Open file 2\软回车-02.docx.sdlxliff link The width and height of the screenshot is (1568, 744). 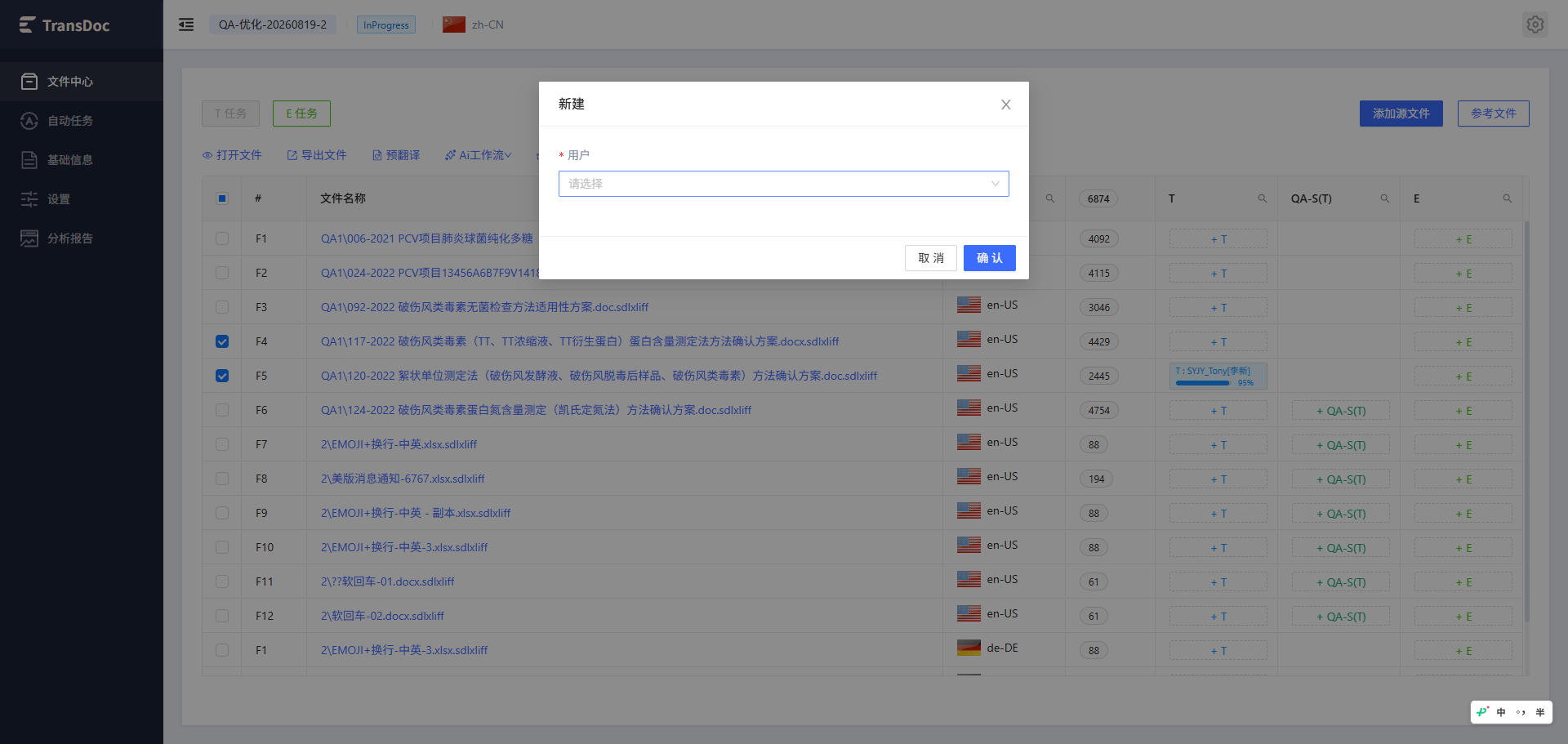click(382, 616)
